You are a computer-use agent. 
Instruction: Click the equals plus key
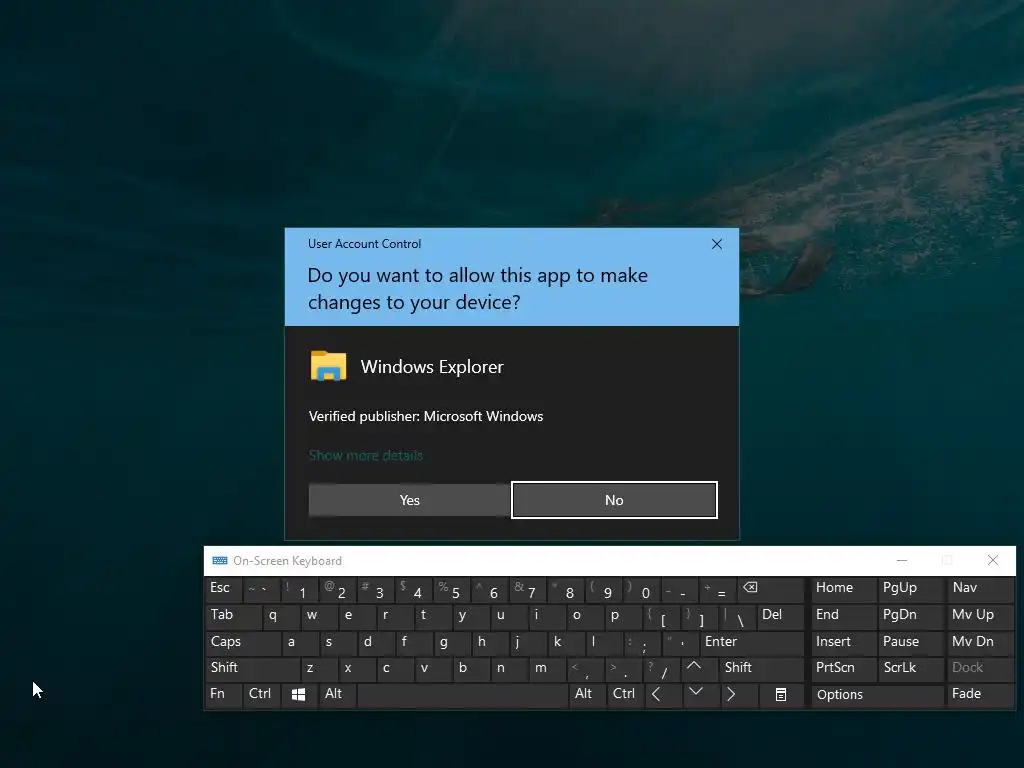(718, 589)
